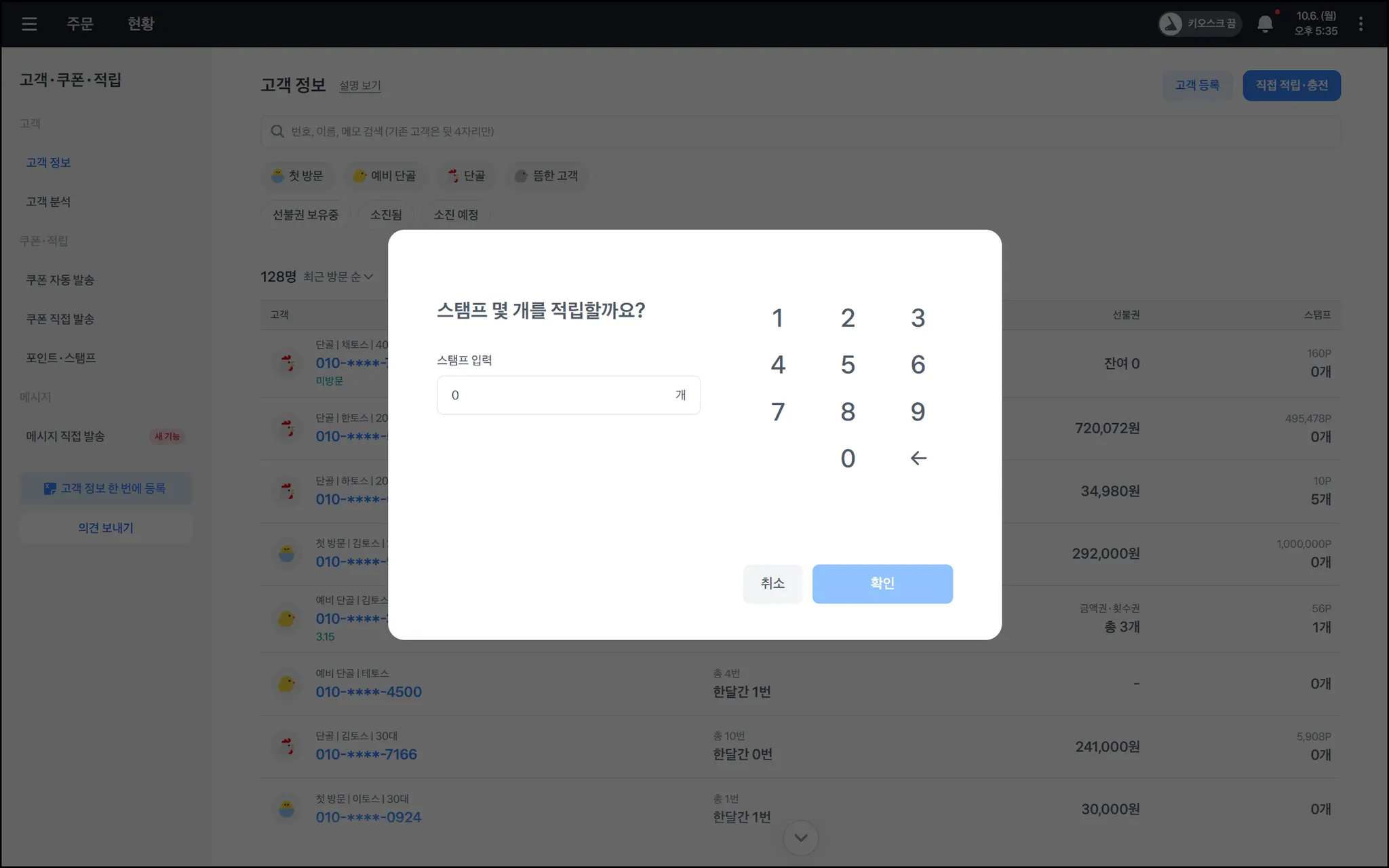Expand the 최근 방문 순 sort dropdown

tap(338, 277)
